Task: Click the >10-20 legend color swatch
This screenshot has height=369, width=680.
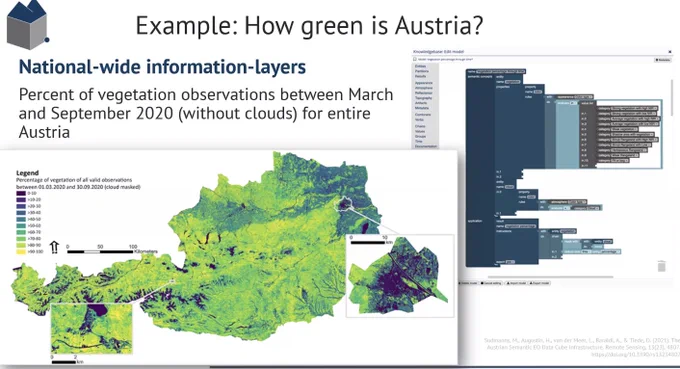Action: (21, 200)
